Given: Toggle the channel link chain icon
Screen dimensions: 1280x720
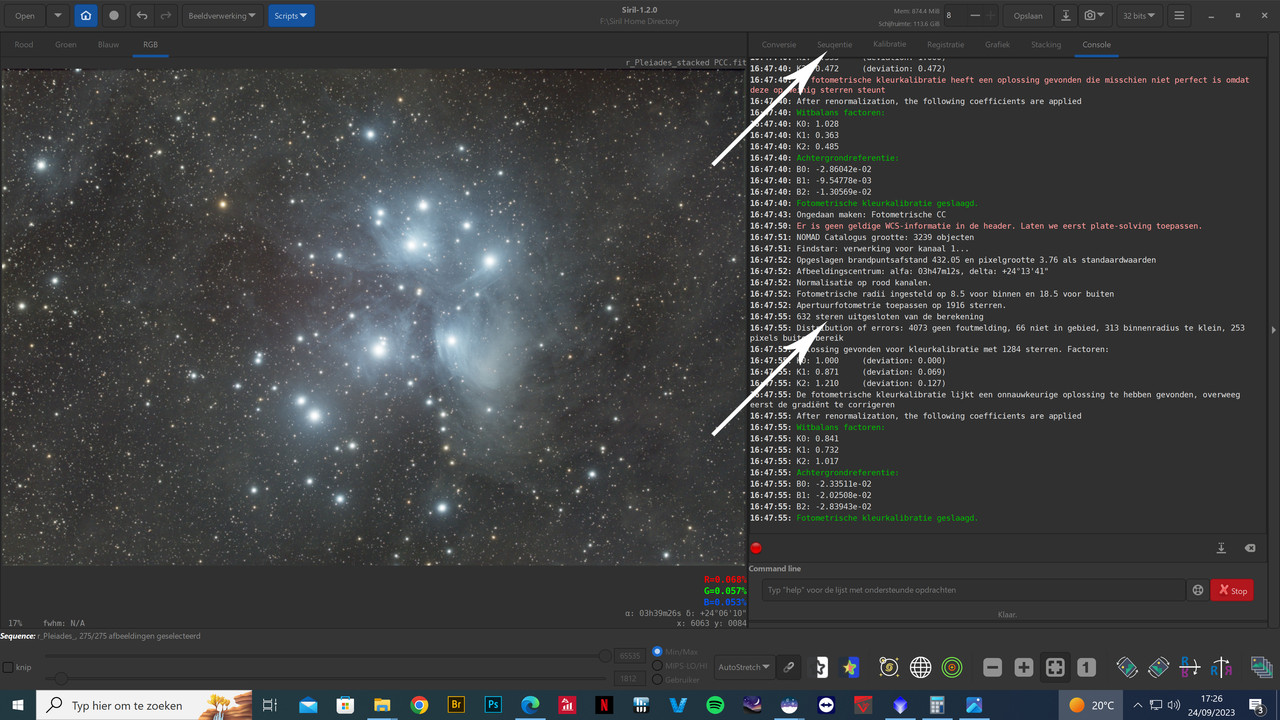Looking at the screenshot, I should [789, 667].
